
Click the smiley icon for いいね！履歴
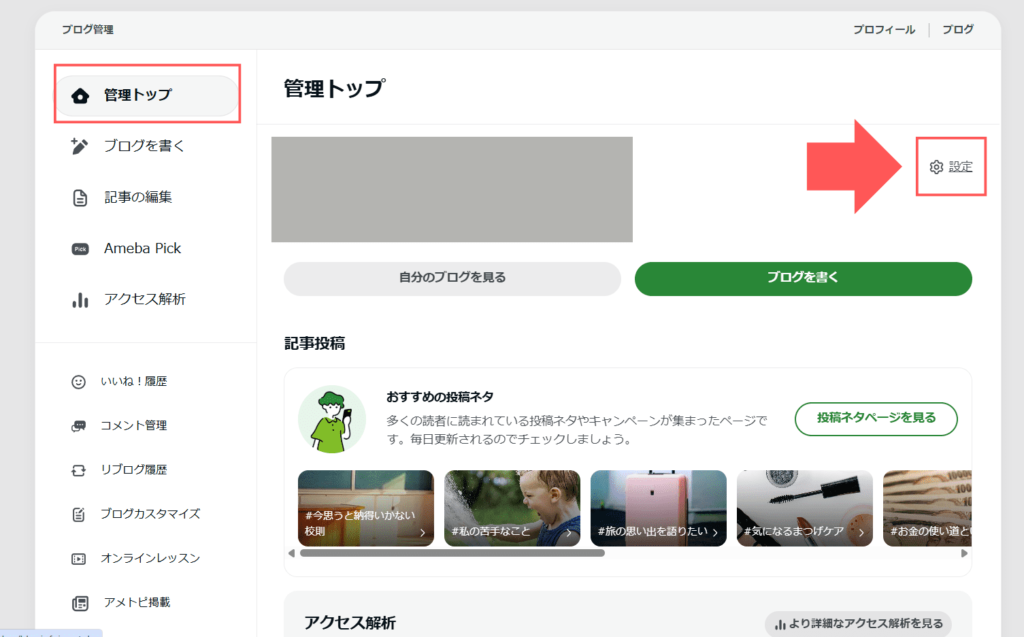[79, 382]
